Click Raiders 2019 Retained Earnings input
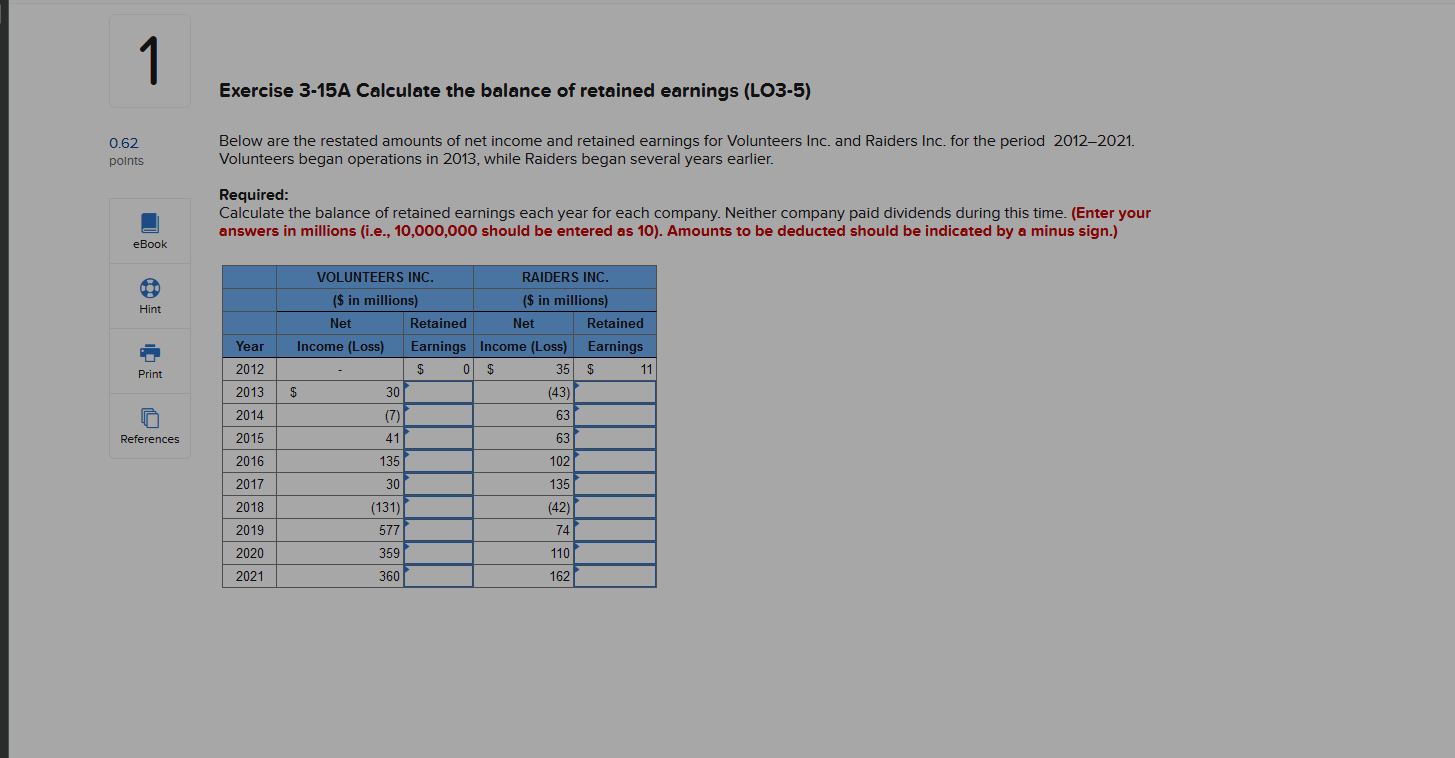1455x758 pixels. [x=615, y=530]
